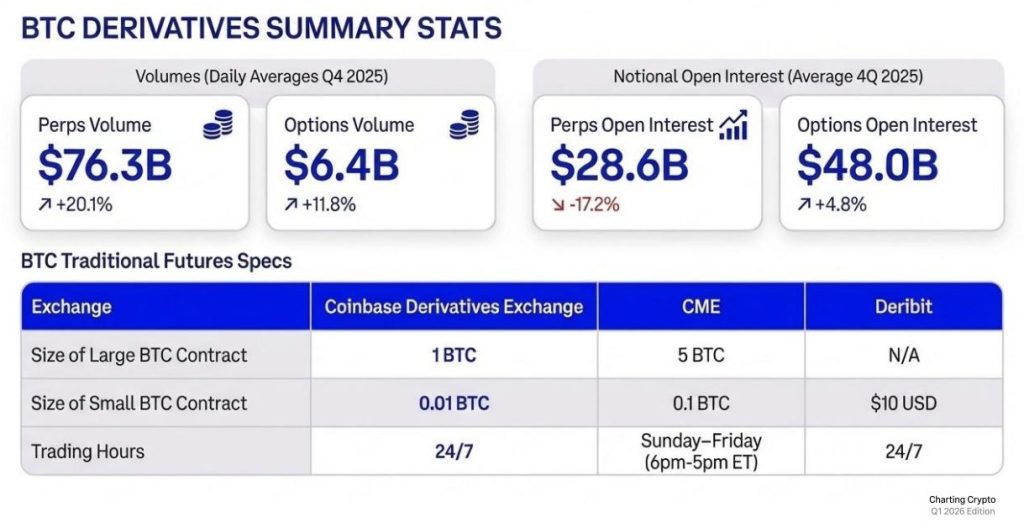Select the $76.3B Perps Volume value

click(105, 165)
